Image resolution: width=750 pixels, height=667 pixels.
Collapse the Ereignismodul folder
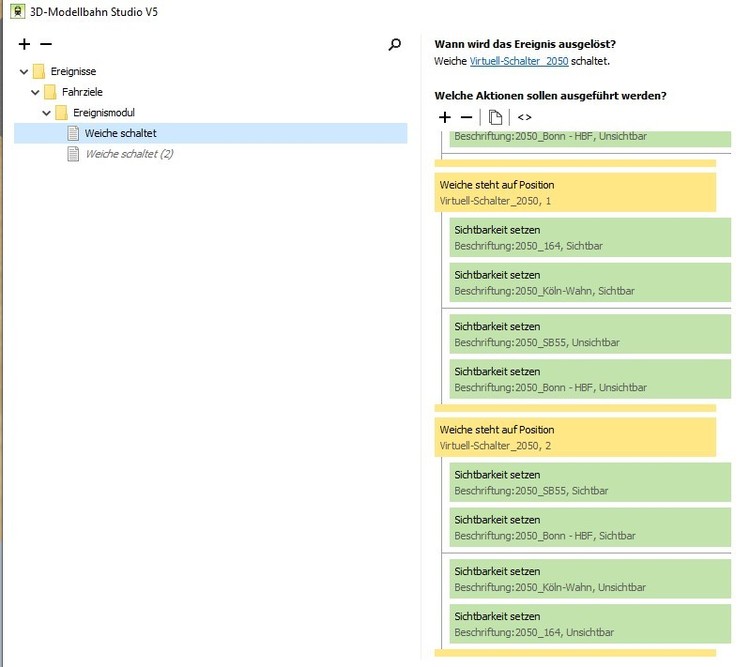46,113
